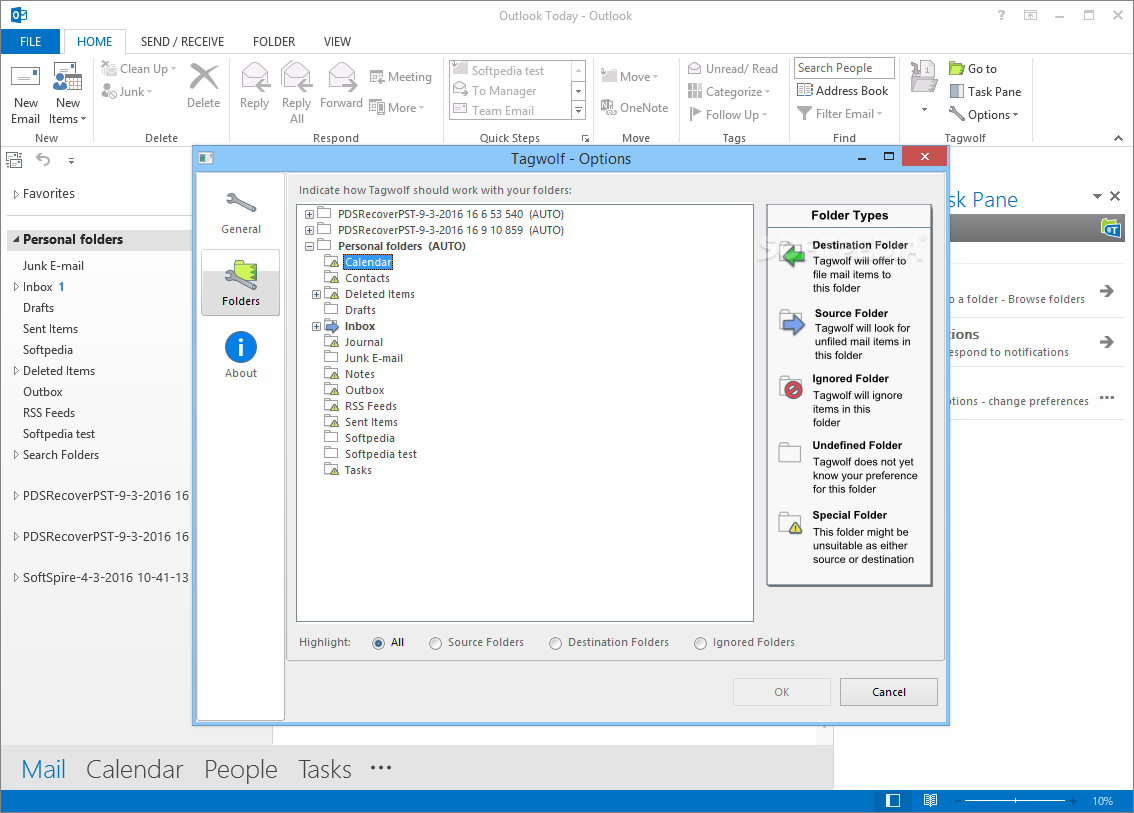This screenshot has width=1134, height=813.
Task: Click the reading view status bar icon
Action: (930, 800)
